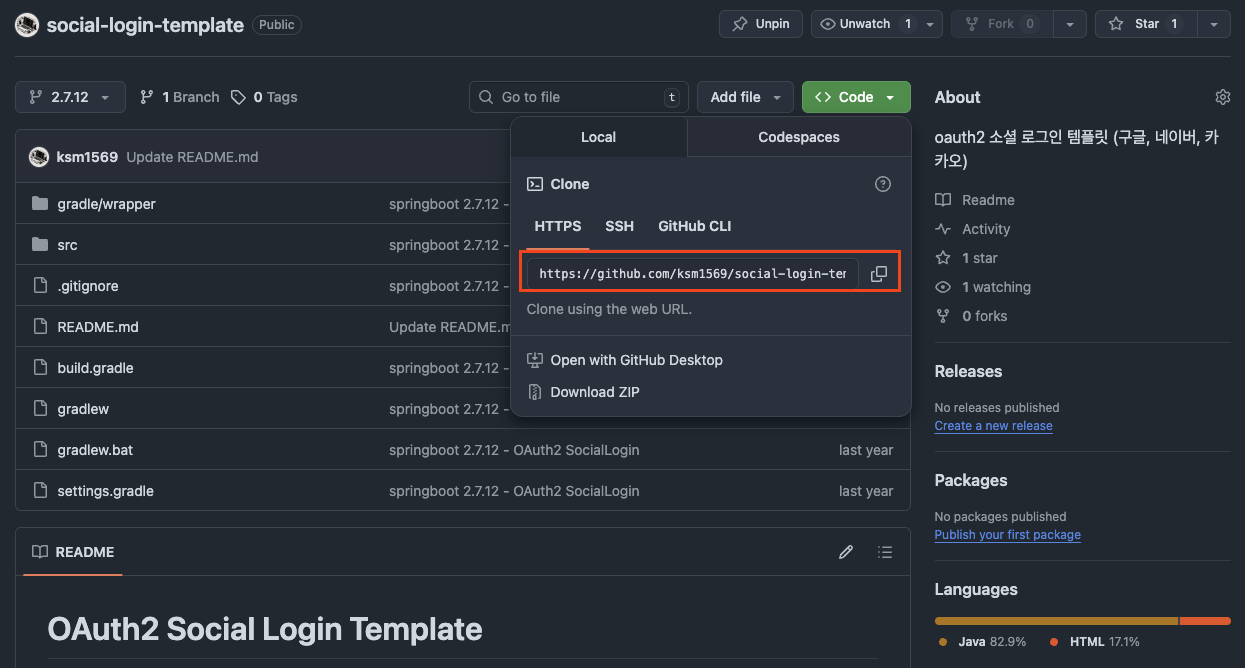Open the Activity link in About
Image resolution: width=1245 pixels, height=668 pixels.
point(973,229)
